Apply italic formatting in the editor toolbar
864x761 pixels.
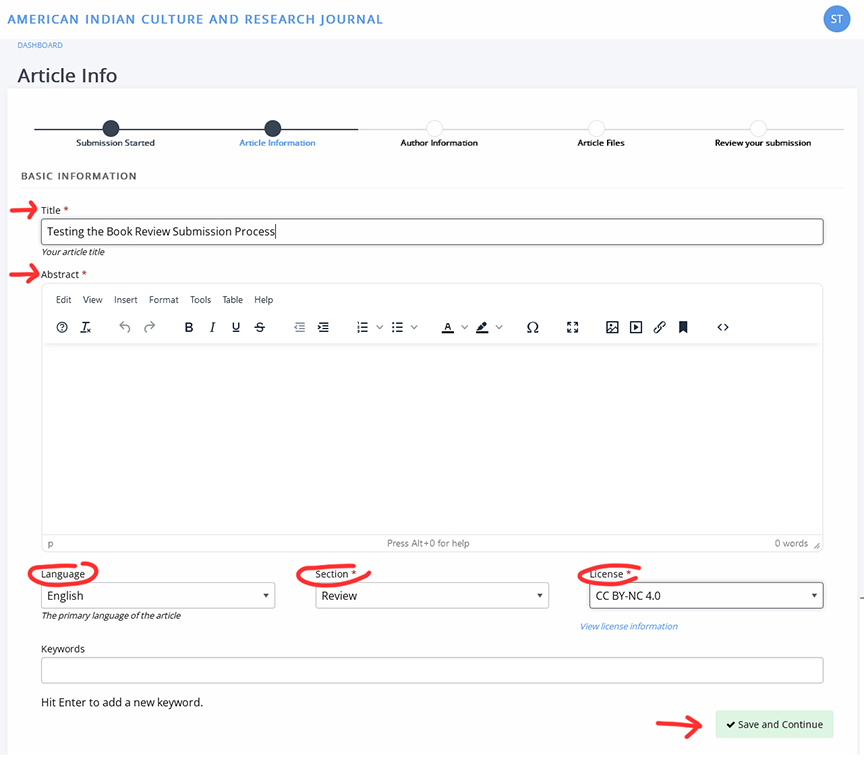tap(212, 327)
